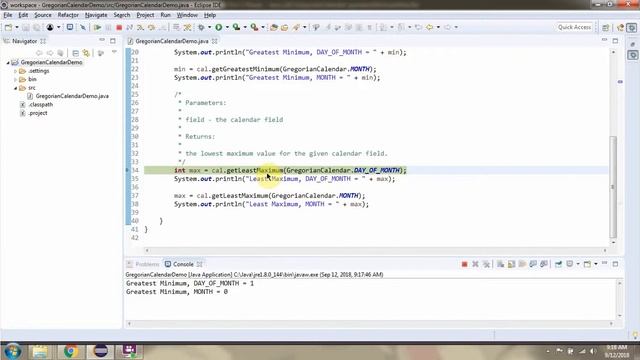Click the Skip All Breakpoints icon
The image size is (640, 360).
[83, 27]
